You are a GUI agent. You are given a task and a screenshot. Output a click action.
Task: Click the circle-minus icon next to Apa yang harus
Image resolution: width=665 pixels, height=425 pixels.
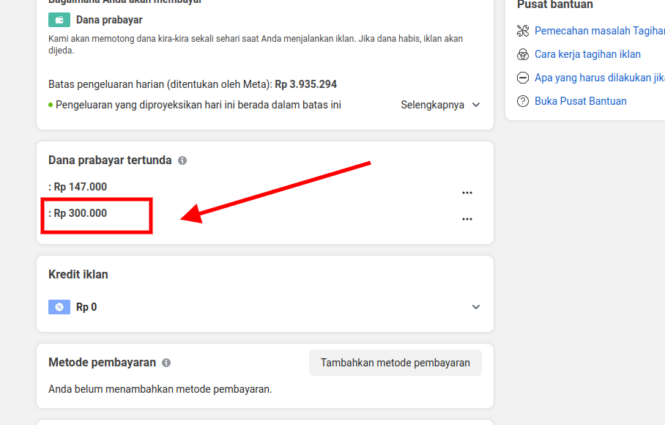click(x=523, y=78)
